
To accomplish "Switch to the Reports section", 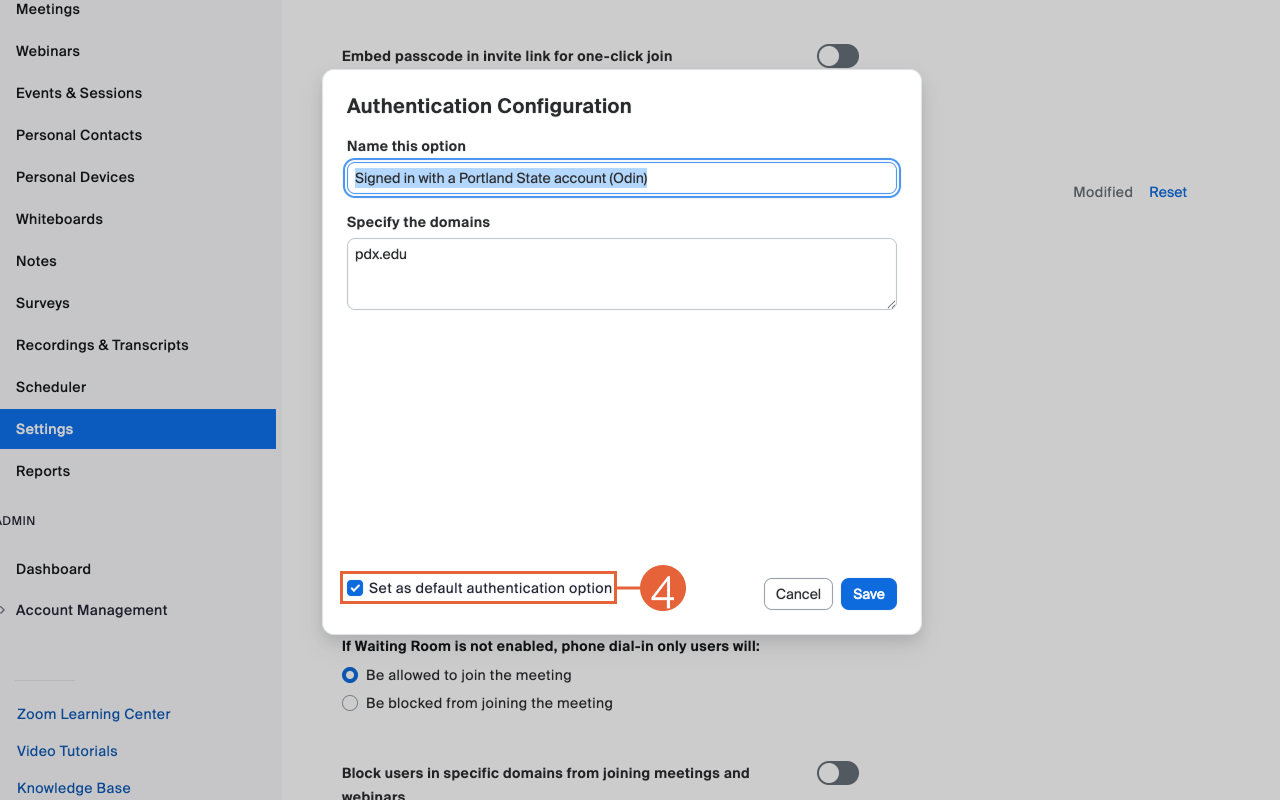I will click(x=43, y=471).
